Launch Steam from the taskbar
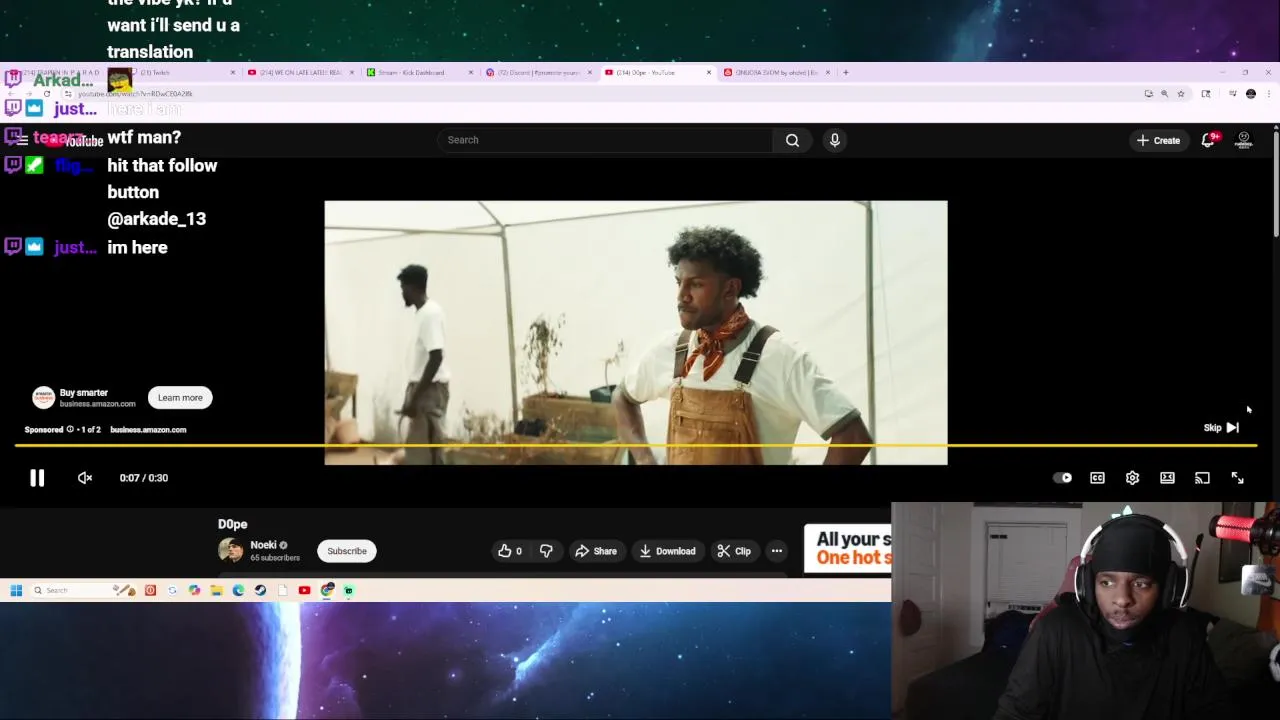This screenshot has width=1280, height=720. pos(260,590)
